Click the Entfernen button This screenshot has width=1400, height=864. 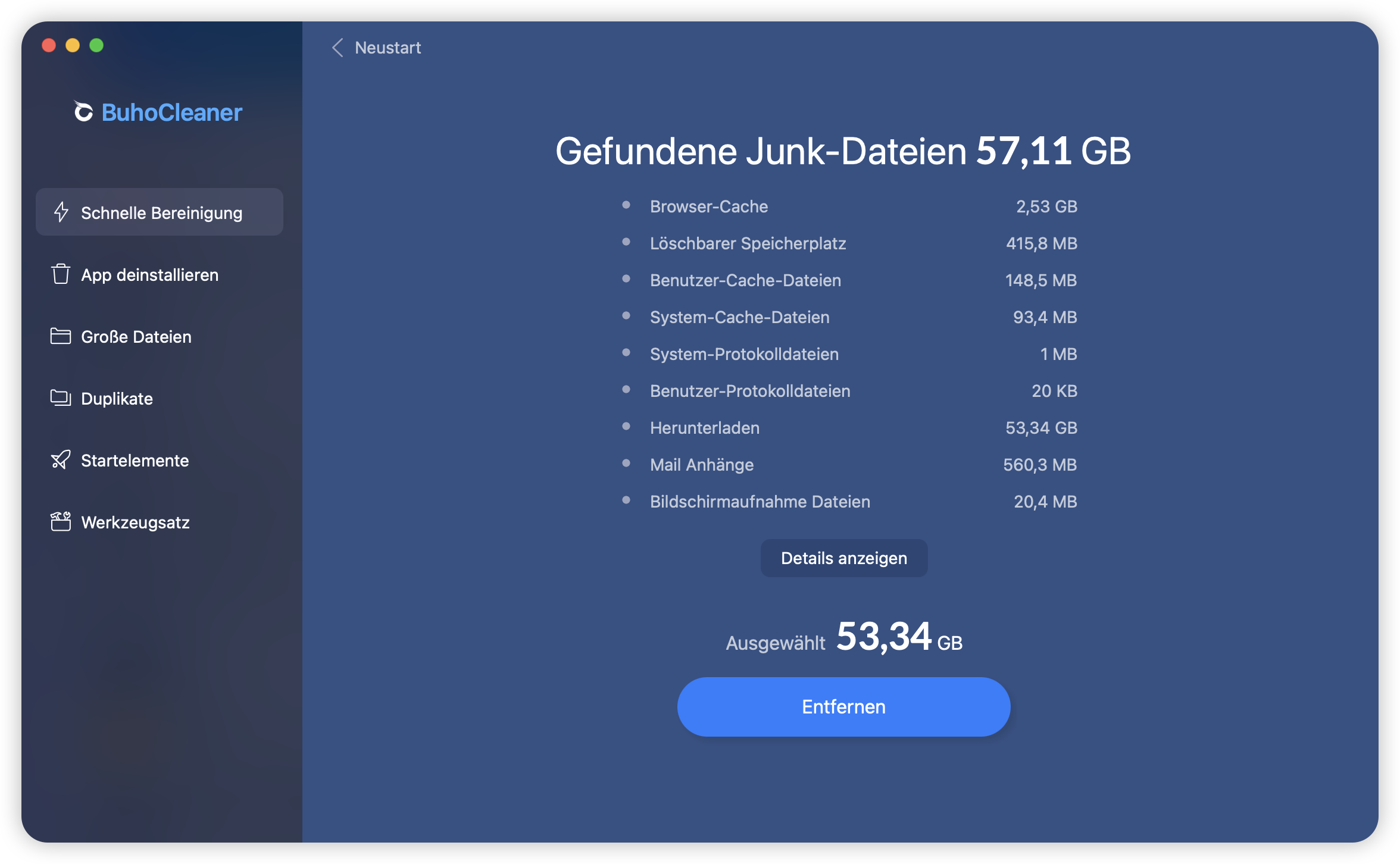point(843,707)
